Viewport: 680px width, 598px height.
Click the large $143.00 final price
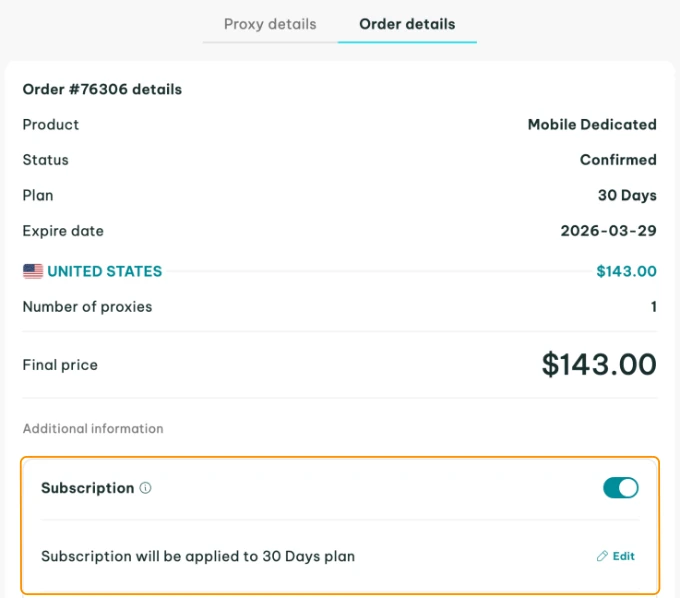point(599,365)
